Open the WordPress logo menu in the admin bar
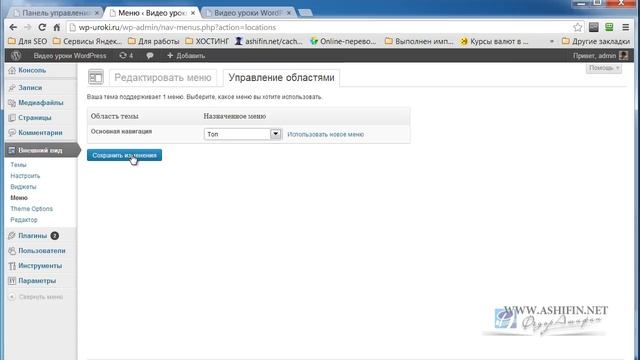640x360 pixels. pos(16,56)
